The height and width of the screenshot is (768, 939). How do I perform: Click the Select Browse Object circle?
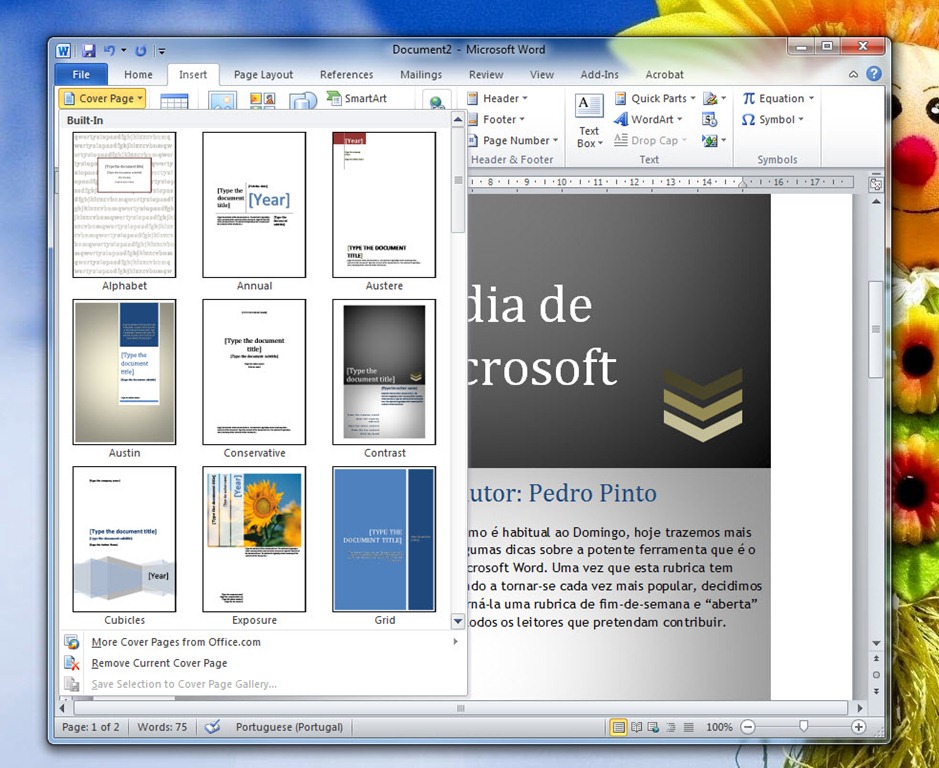876,675
